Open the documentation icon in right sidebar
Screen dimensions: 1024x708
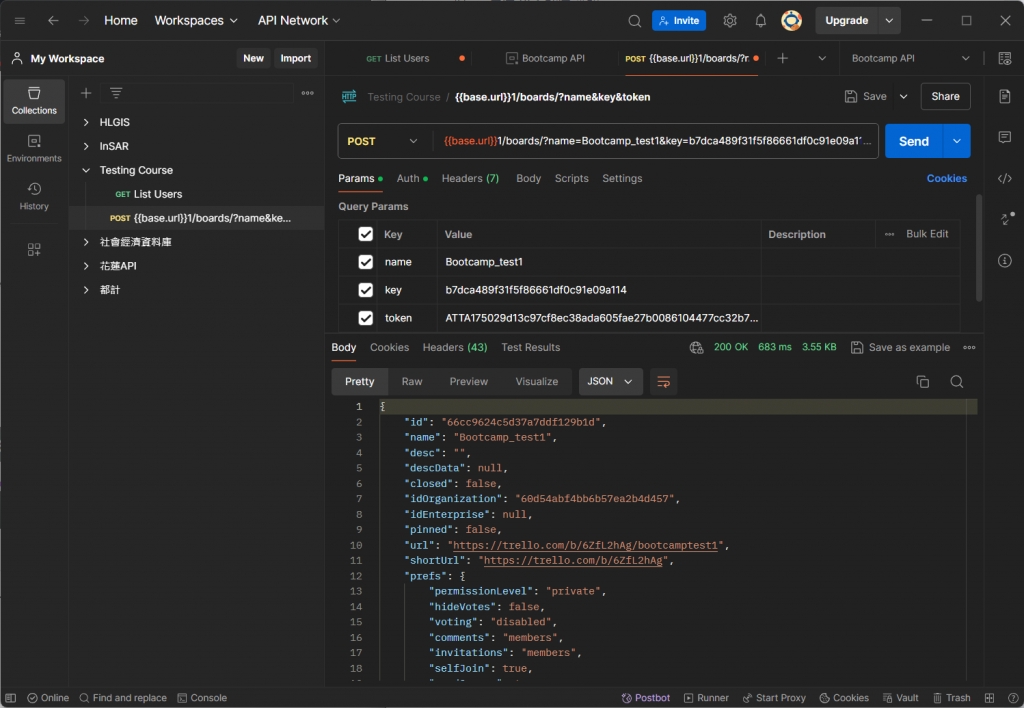pos(1005,97)
